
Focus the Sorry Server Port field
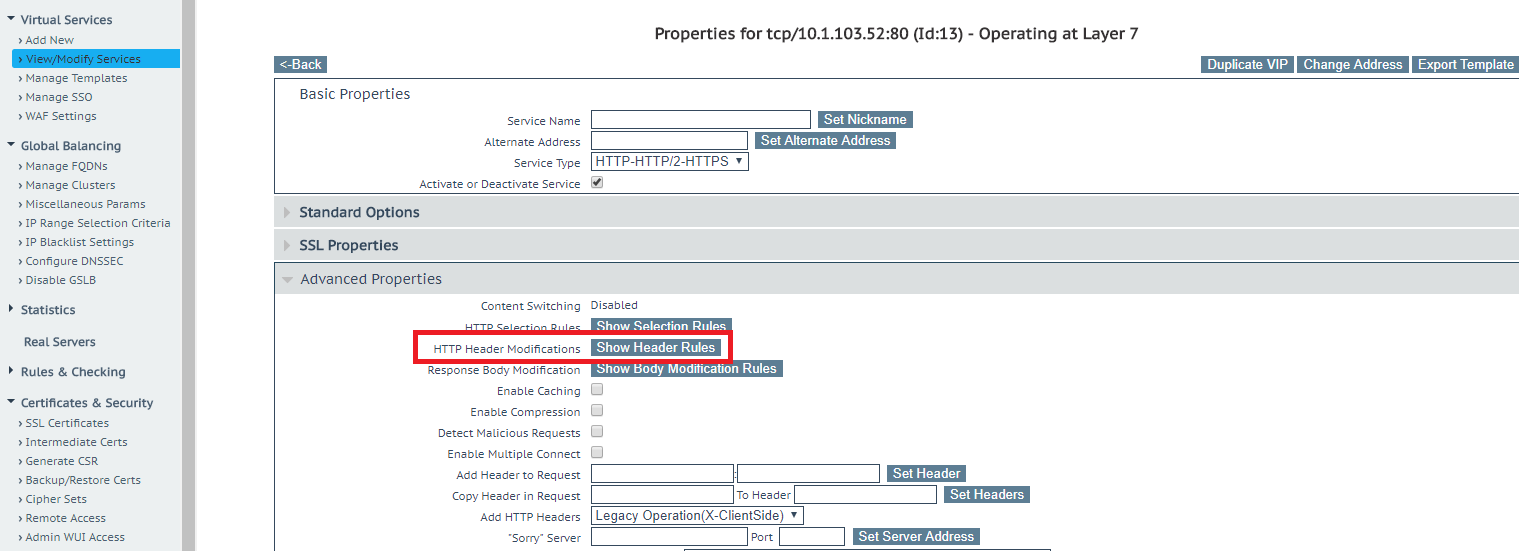(x=812, y=536)
